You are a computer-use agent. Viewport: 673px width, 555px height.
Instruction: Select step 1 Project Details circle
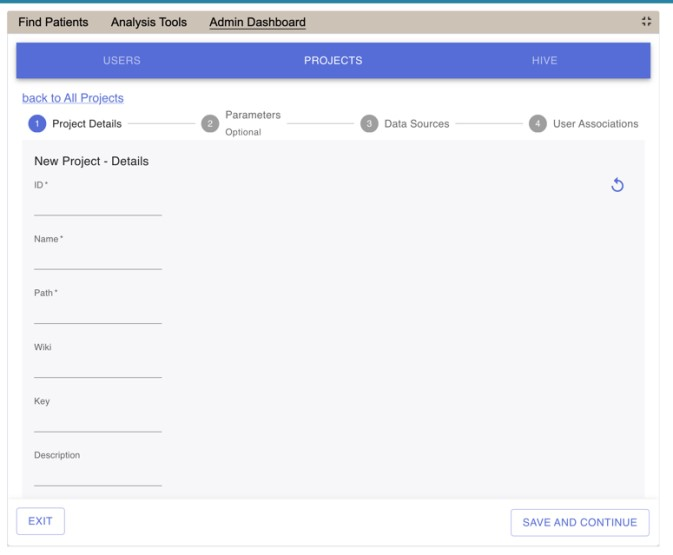[37, 124]
